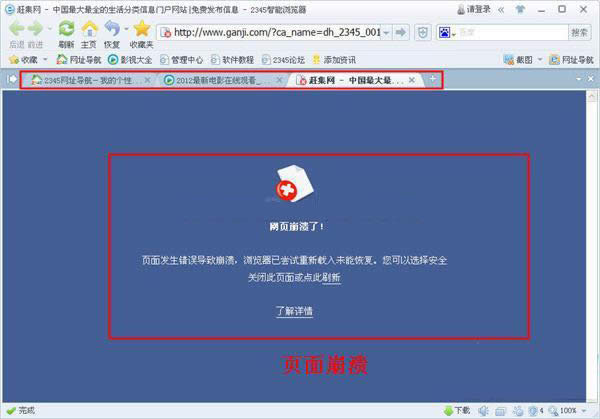
Task: Expand the 截图 dropdown arrow
Action: [540, 59]
